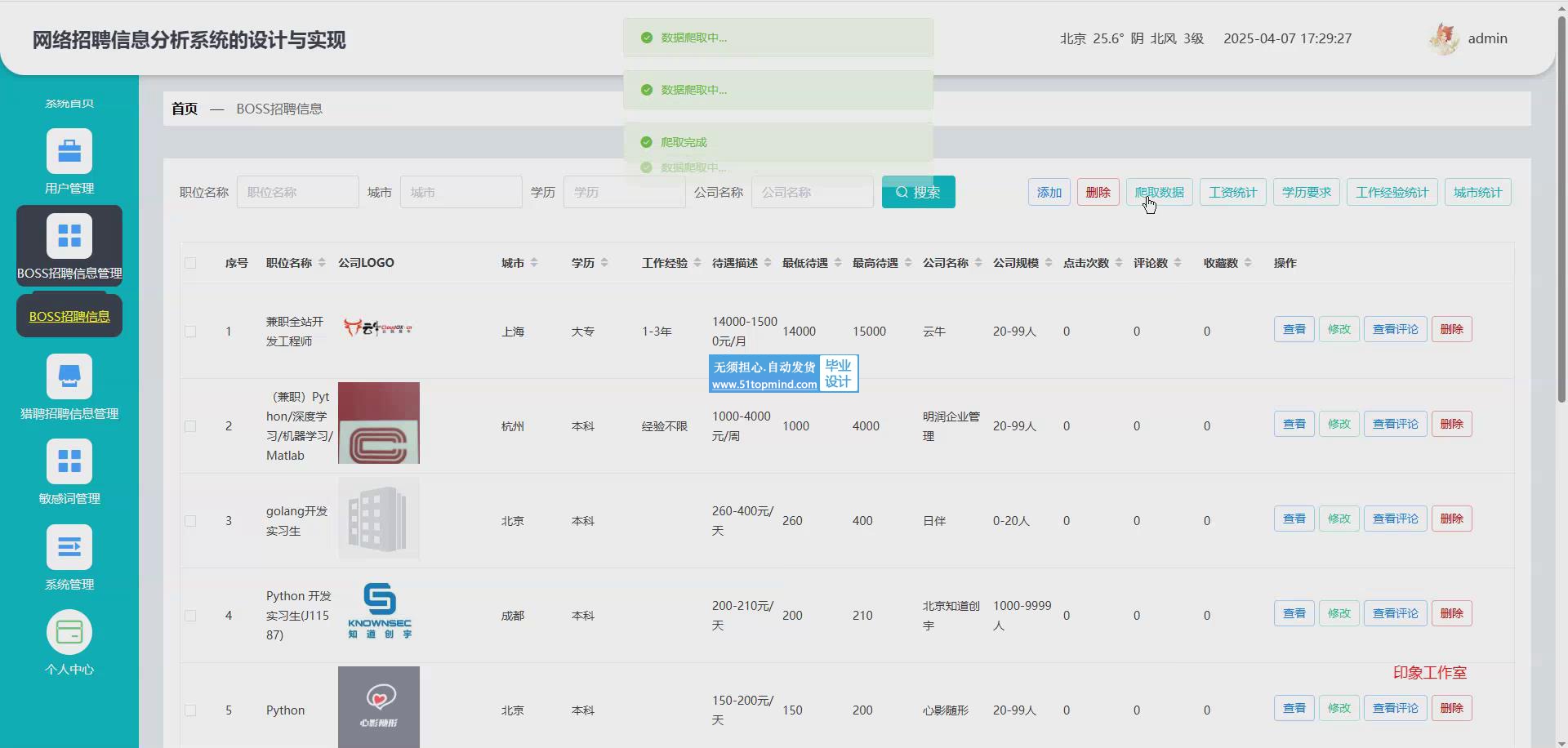Screen dimensions: 1568x748
Task: Click the BOSS招聘信息管理 grid icon
Action: click(69, 235)
